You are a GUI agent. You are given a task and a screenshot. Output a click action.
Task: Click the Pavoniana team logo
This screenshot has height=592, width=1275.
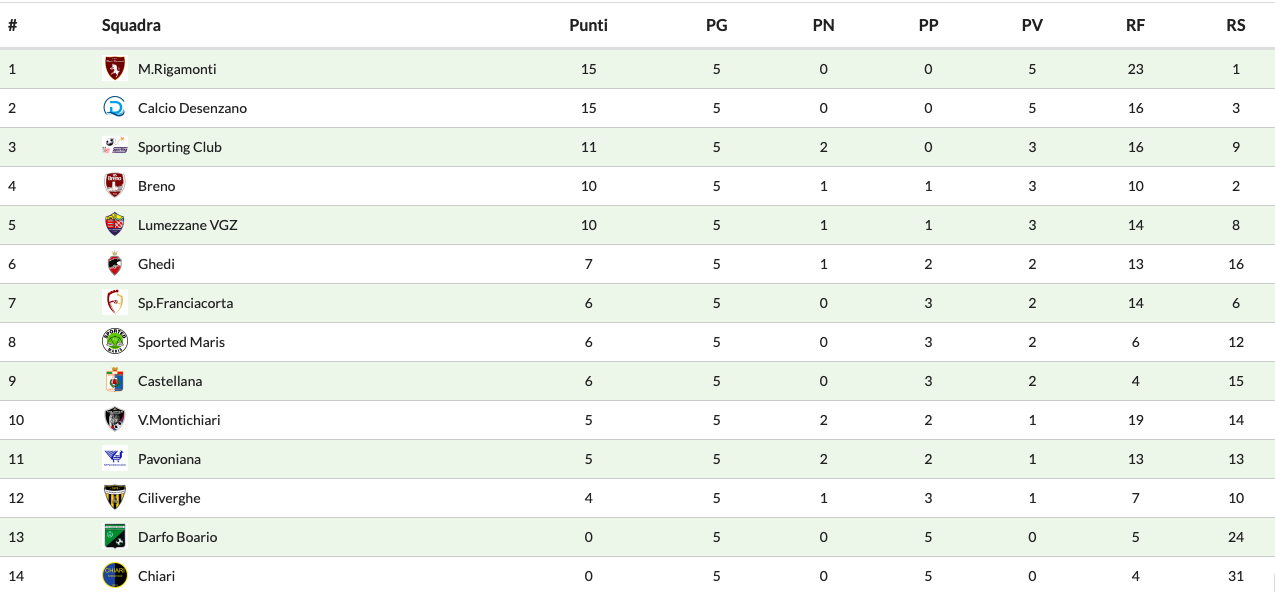coord(115,459)
